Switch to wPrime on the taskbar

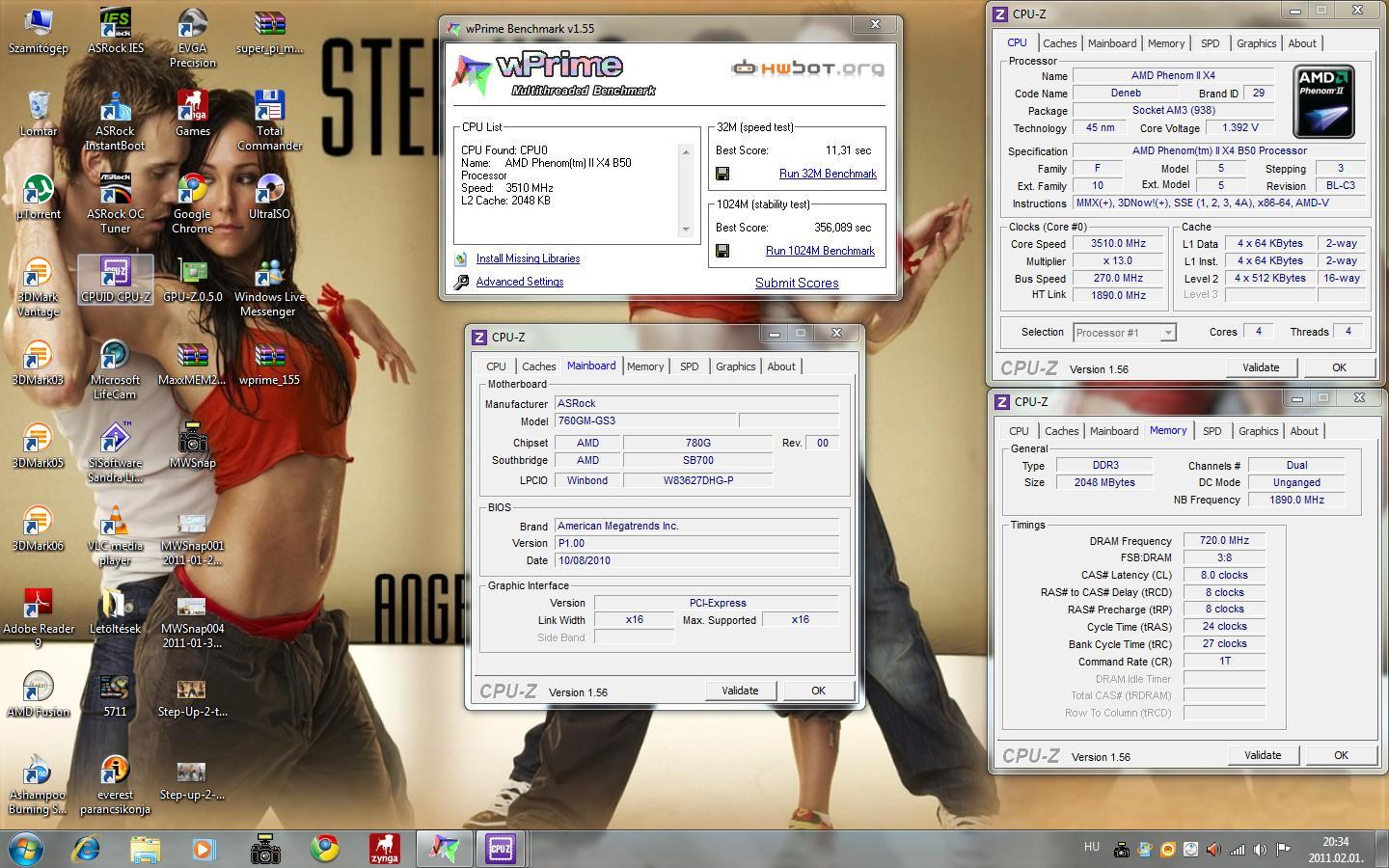(x=443, y=849)
